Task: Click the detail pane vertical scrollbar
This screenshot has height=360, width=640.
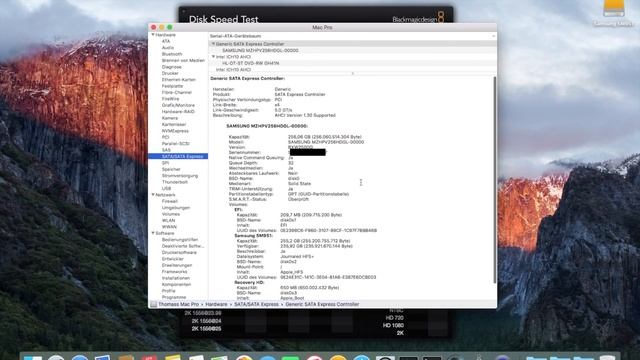Action: [495, 180]
